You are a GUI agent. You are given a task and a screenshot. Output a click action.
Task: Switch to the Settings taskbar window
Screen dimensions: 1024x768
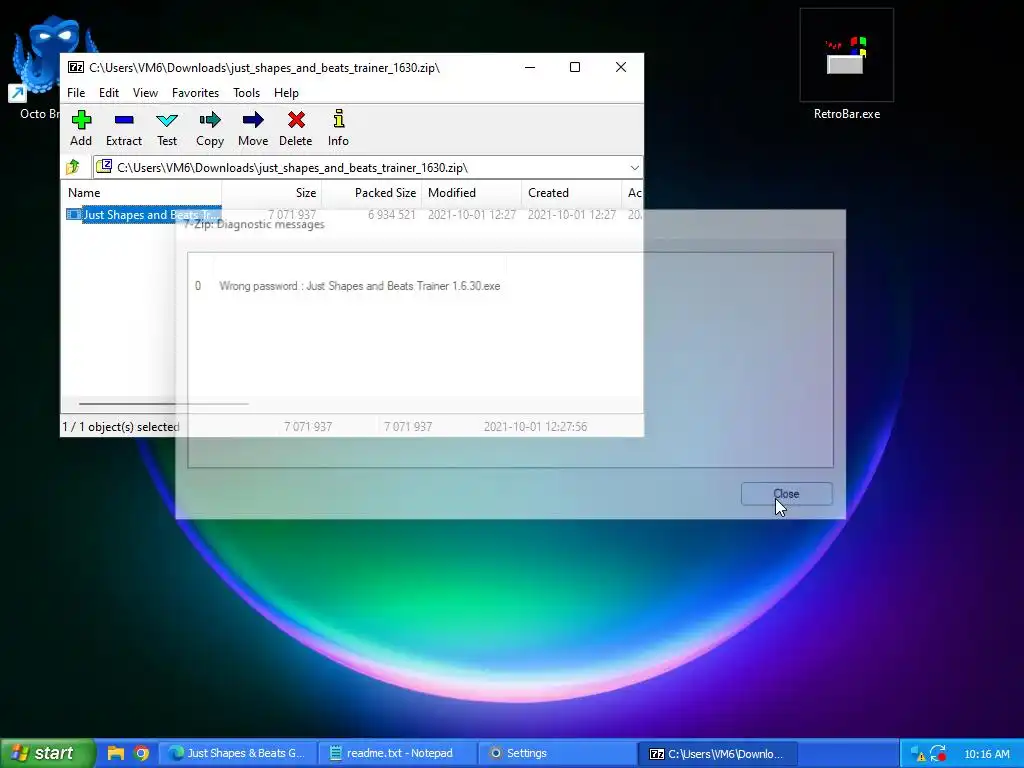pyautogui.click(x=556, y=753)
